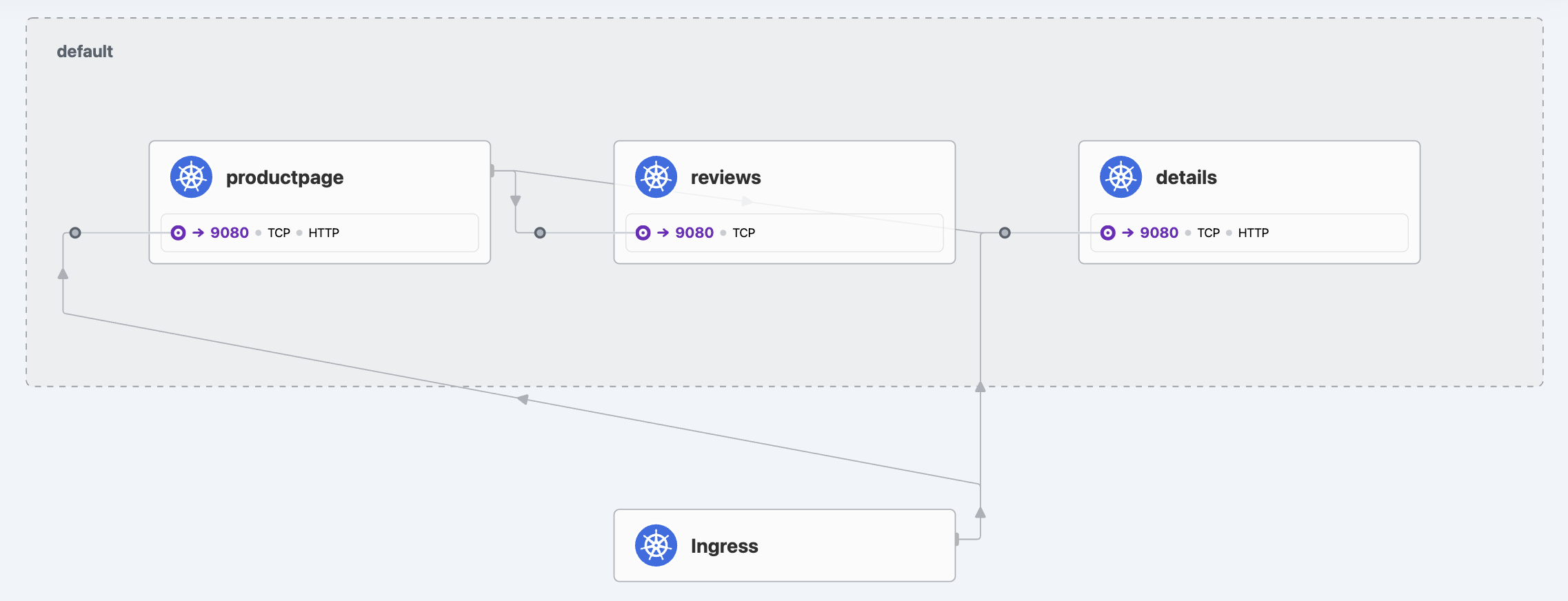Click the connector dot left of reviews

point(540,233)
